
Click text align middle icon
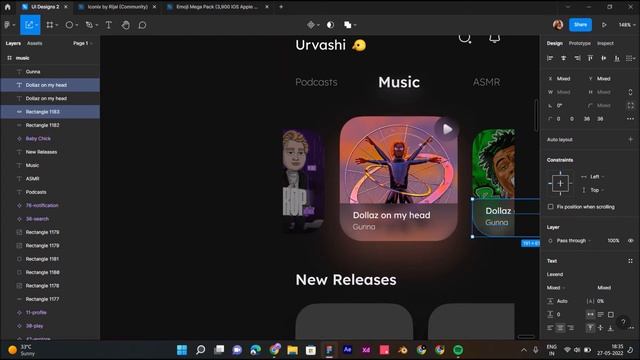click(x=600, y=328)
